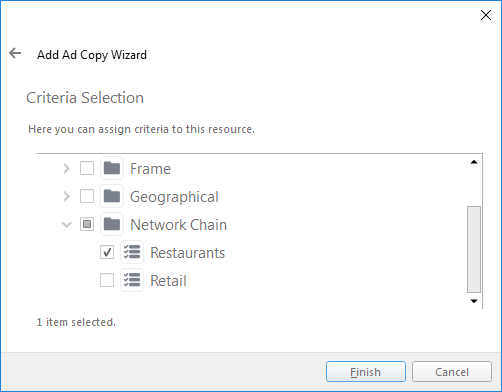Click the Retail checklist icon
Screen dimensions: 502x392
point(132,280)
